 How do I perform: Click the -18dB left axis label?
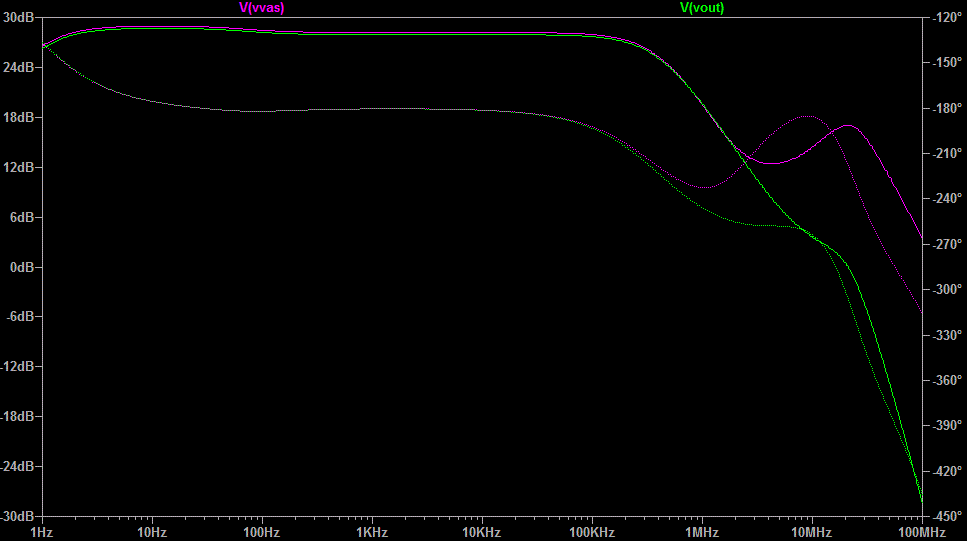pyautogui.click(x=17, y=416)
